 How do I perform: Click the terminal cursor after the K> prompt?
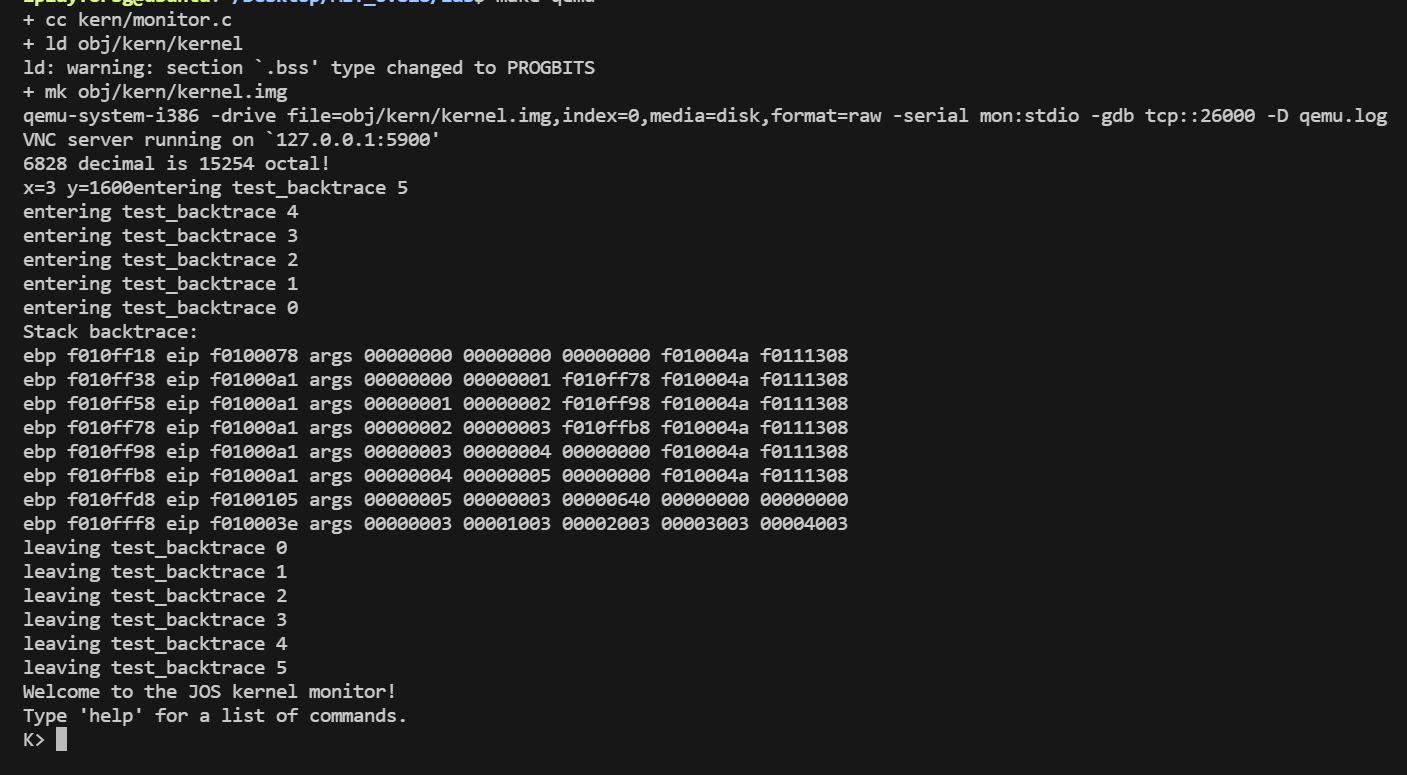62,740
